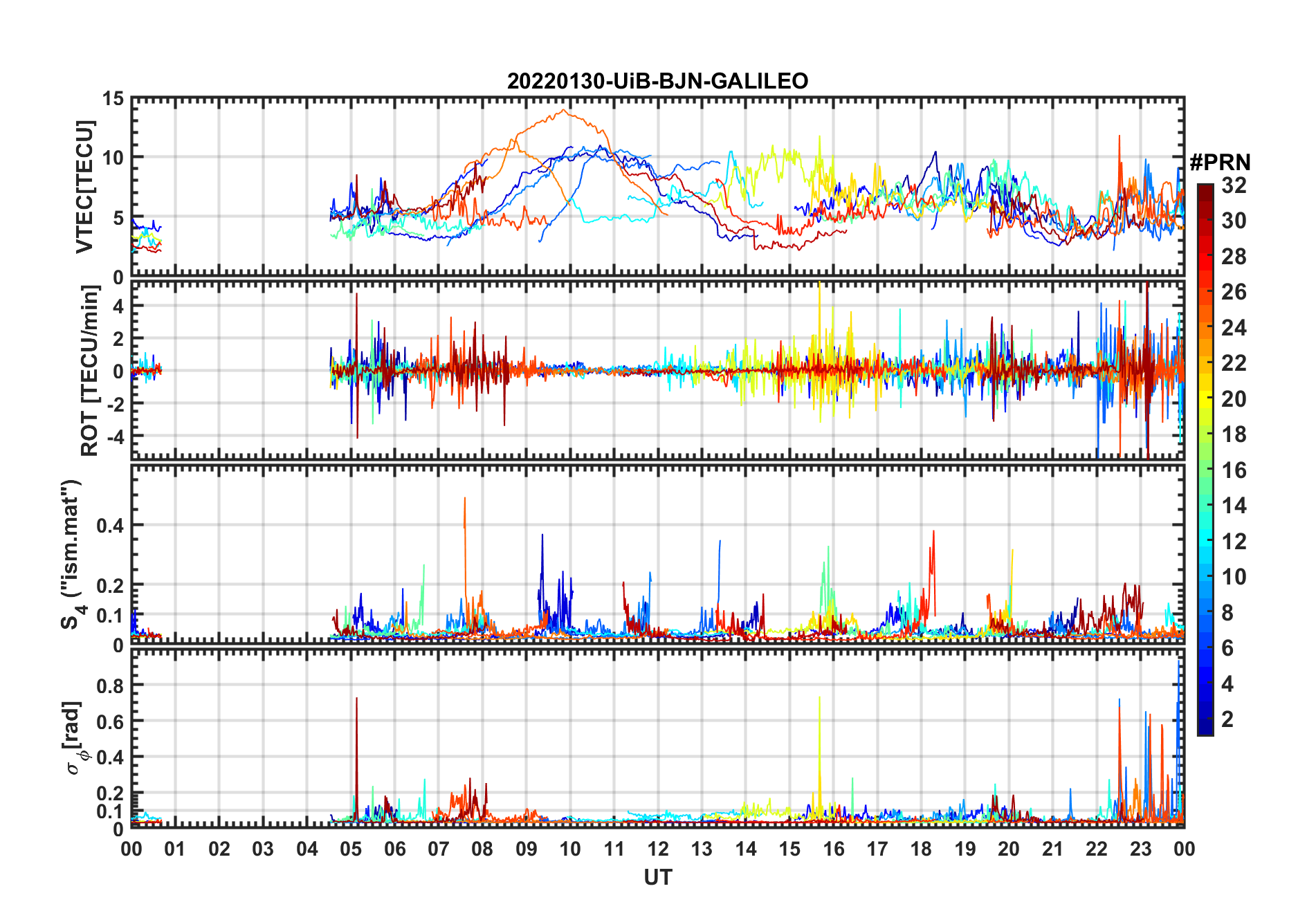The width and height of the screenshot is (1316, 920).
Task: Click colorbar tick label 32
Action: tap(1234, 185)
